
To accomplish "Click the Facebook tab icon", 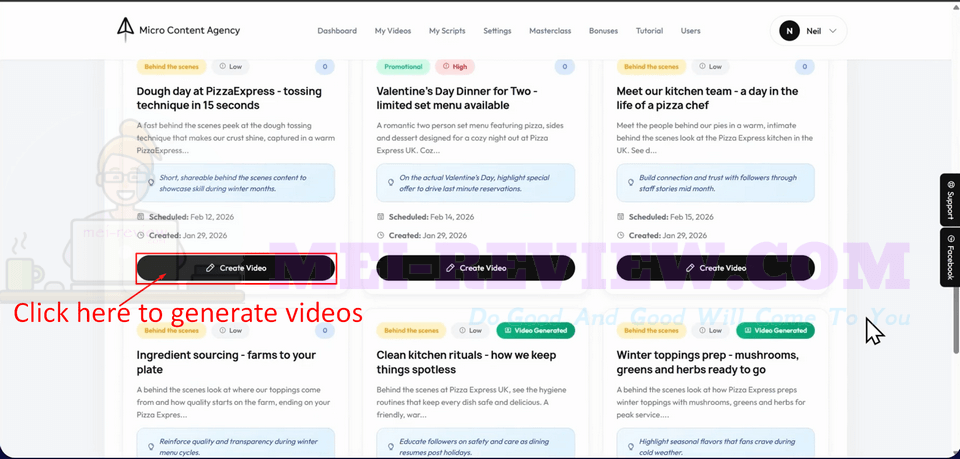I will click(x=950, y=239).
